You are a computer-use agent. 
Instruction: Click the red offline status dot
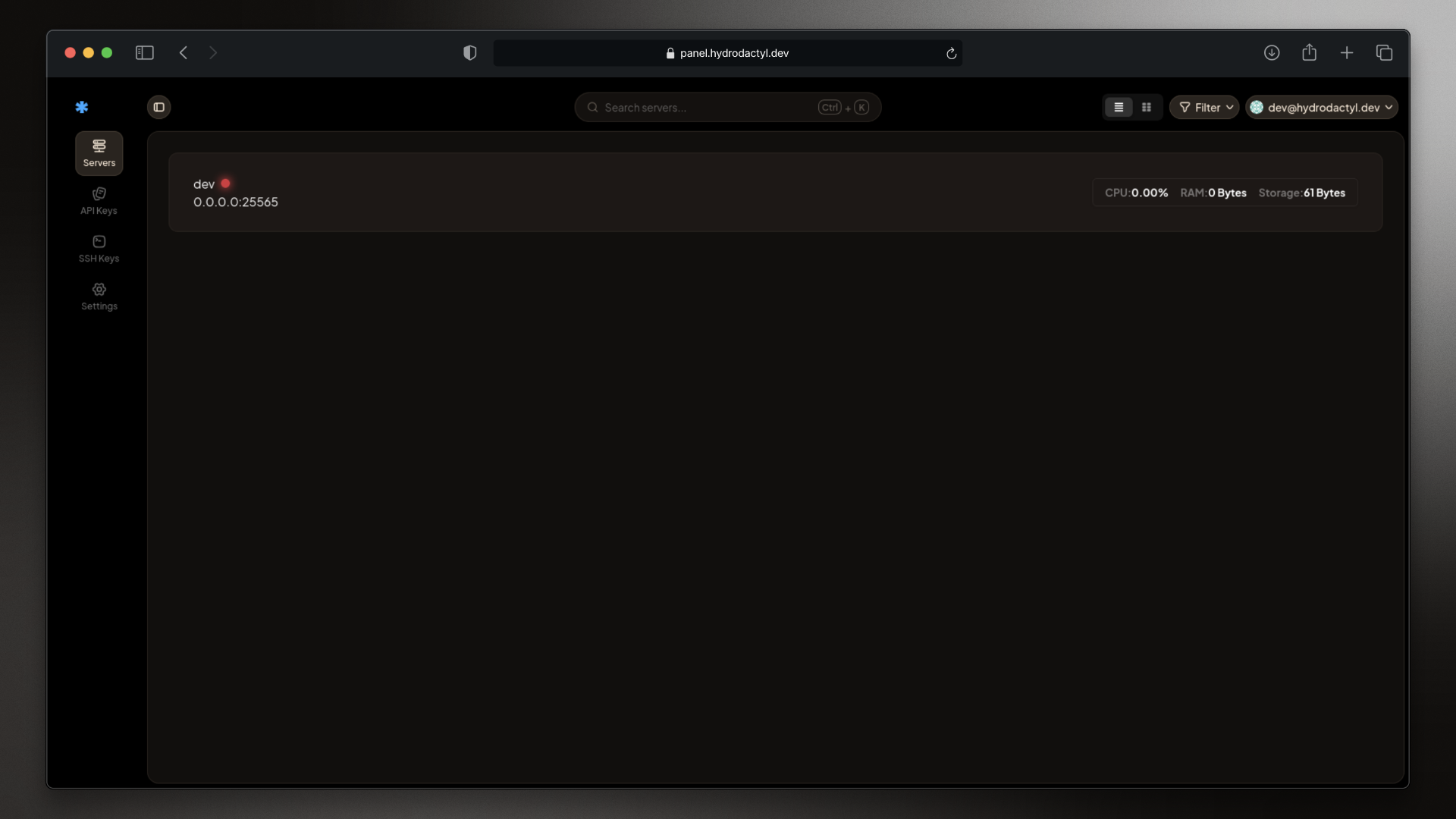[x=225, y=184]
